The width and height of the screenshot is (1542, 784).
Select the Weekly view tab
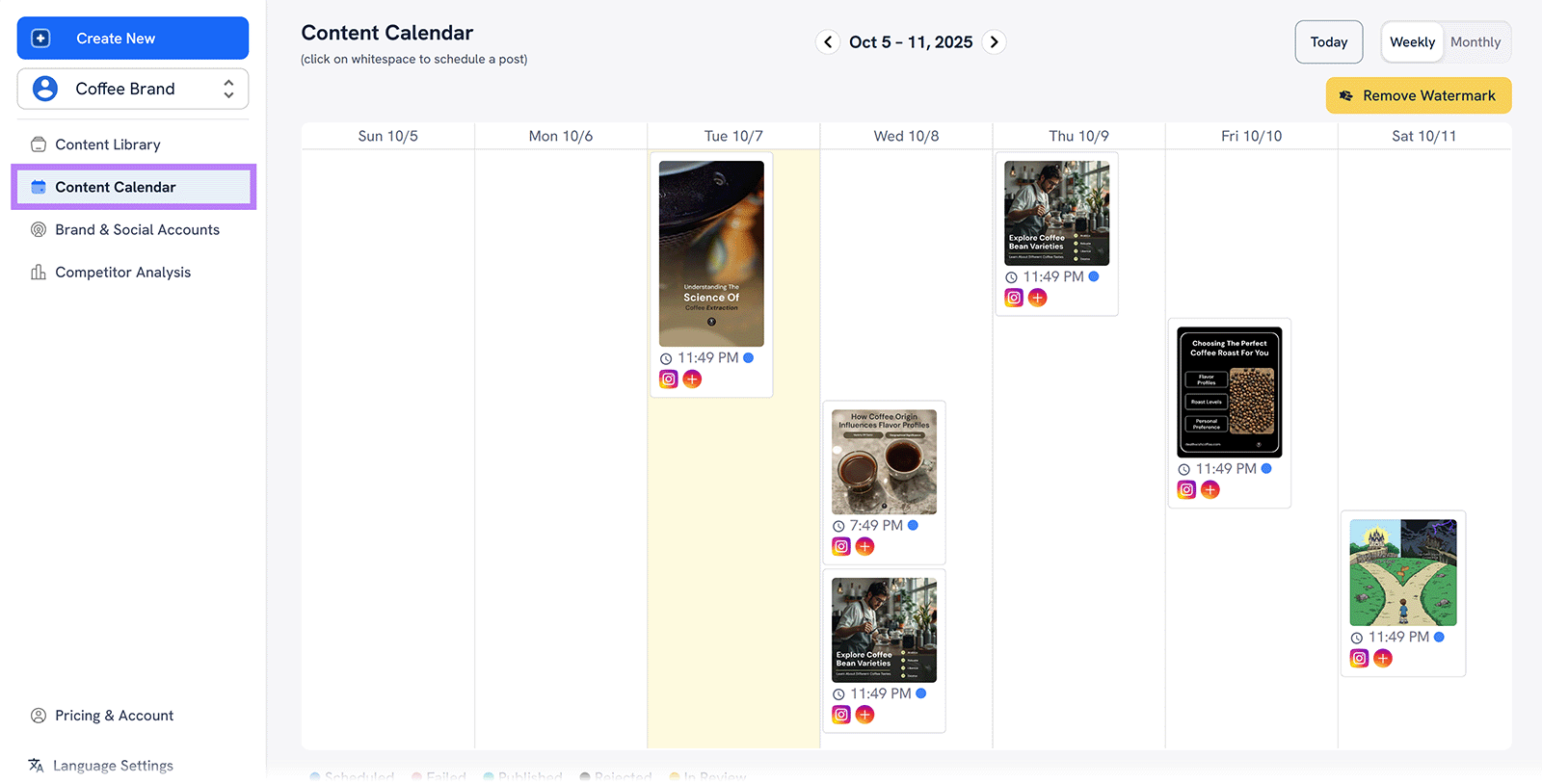(1412, 41)
